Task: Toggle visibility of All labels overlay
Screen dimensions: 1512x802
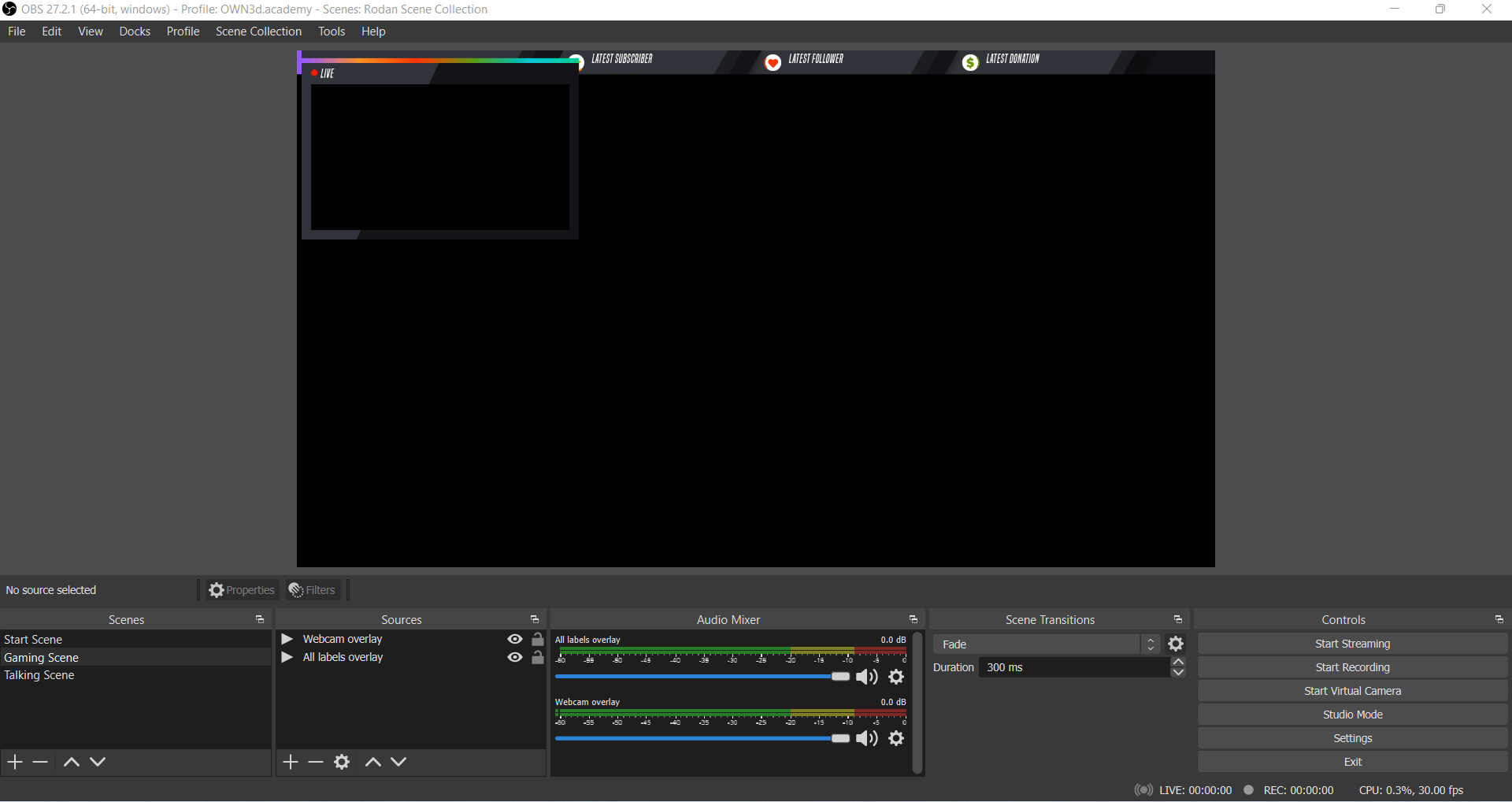Action: [515, 657]
